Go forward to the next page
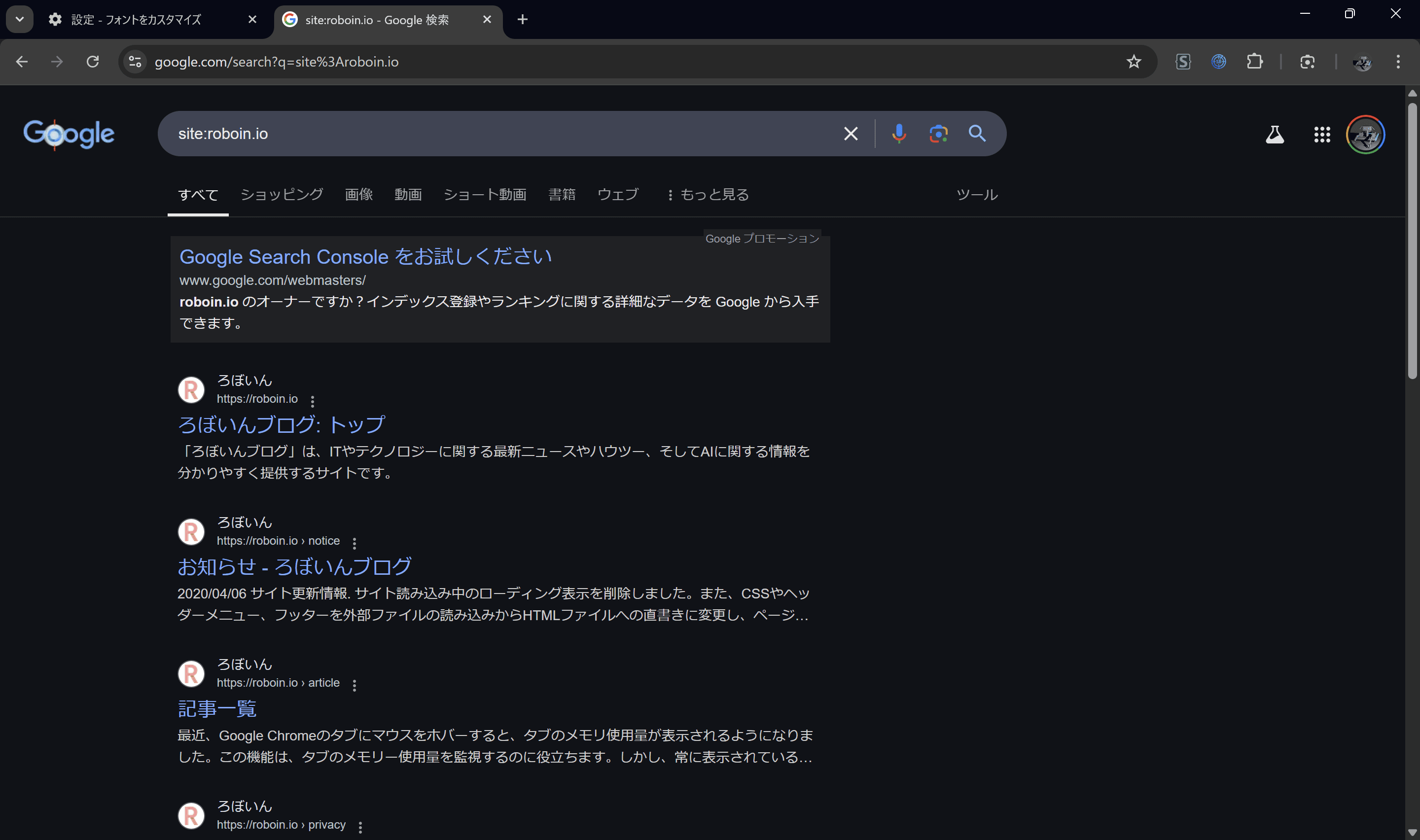The image size is (1420, 840). click(57, 62)
